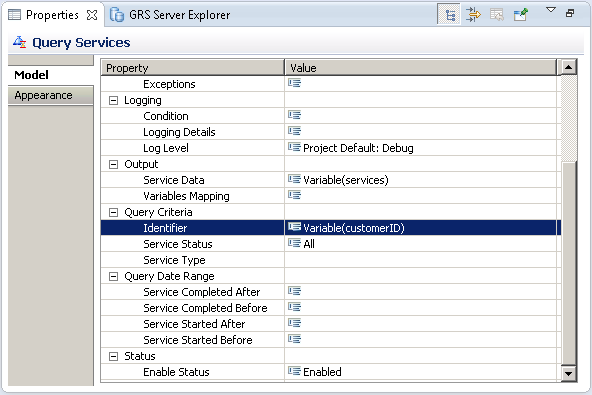
Task: Click value icon in Exceptions row
Action: tap(294, 83)
